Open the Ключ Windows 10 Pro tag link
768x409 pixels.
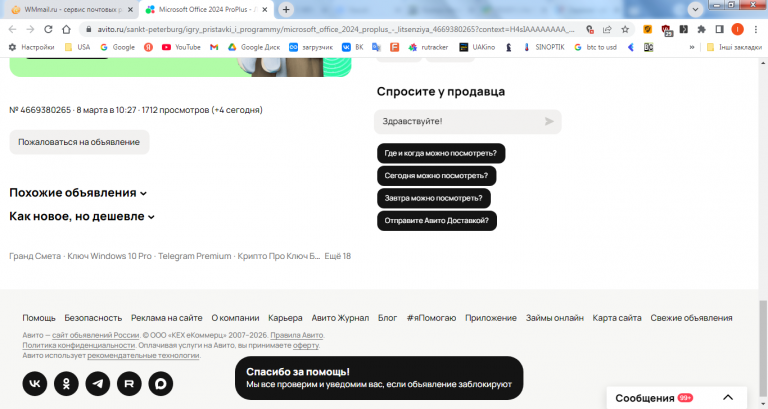[109, 256]
